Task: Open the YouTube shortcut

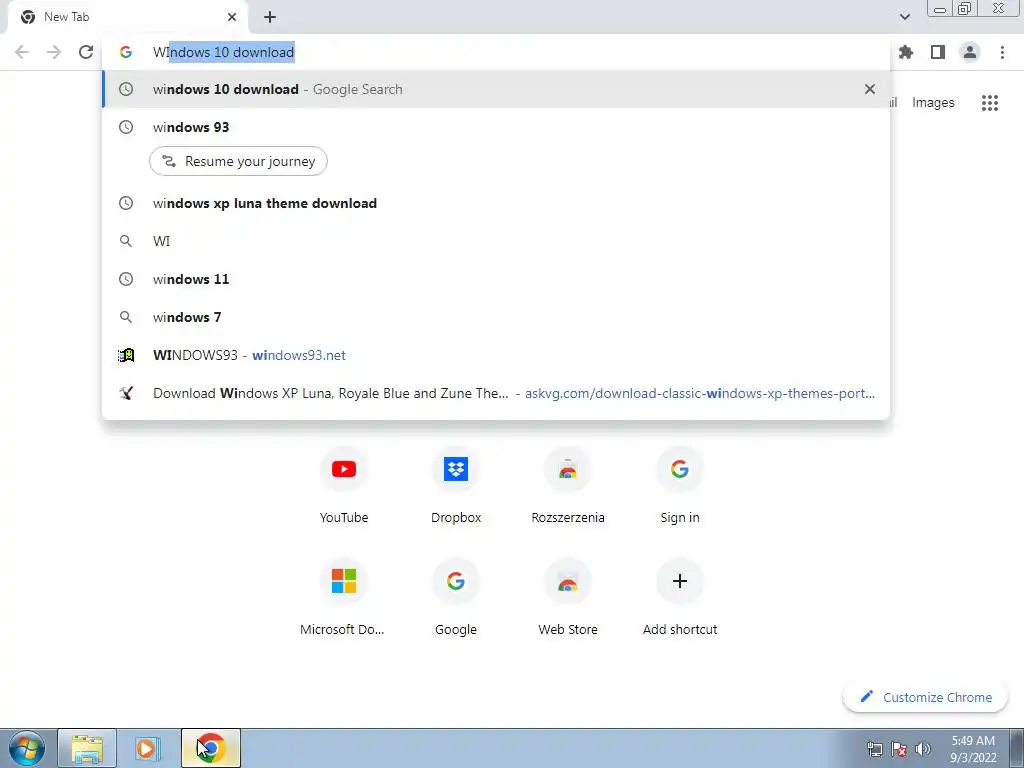Action: click(344, 485)
